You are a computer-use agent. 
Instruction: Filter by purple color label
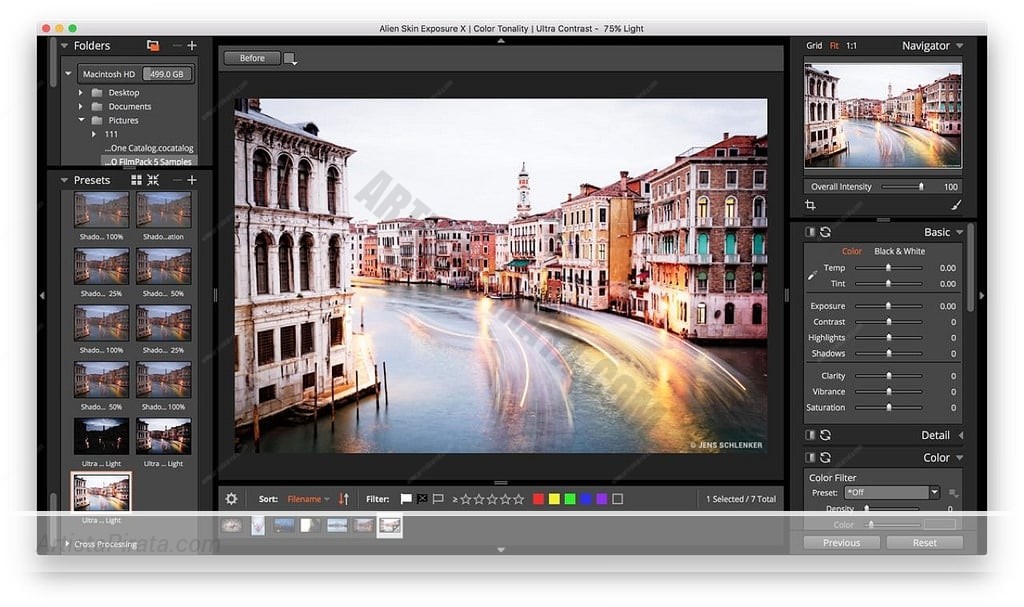[601, 499]
